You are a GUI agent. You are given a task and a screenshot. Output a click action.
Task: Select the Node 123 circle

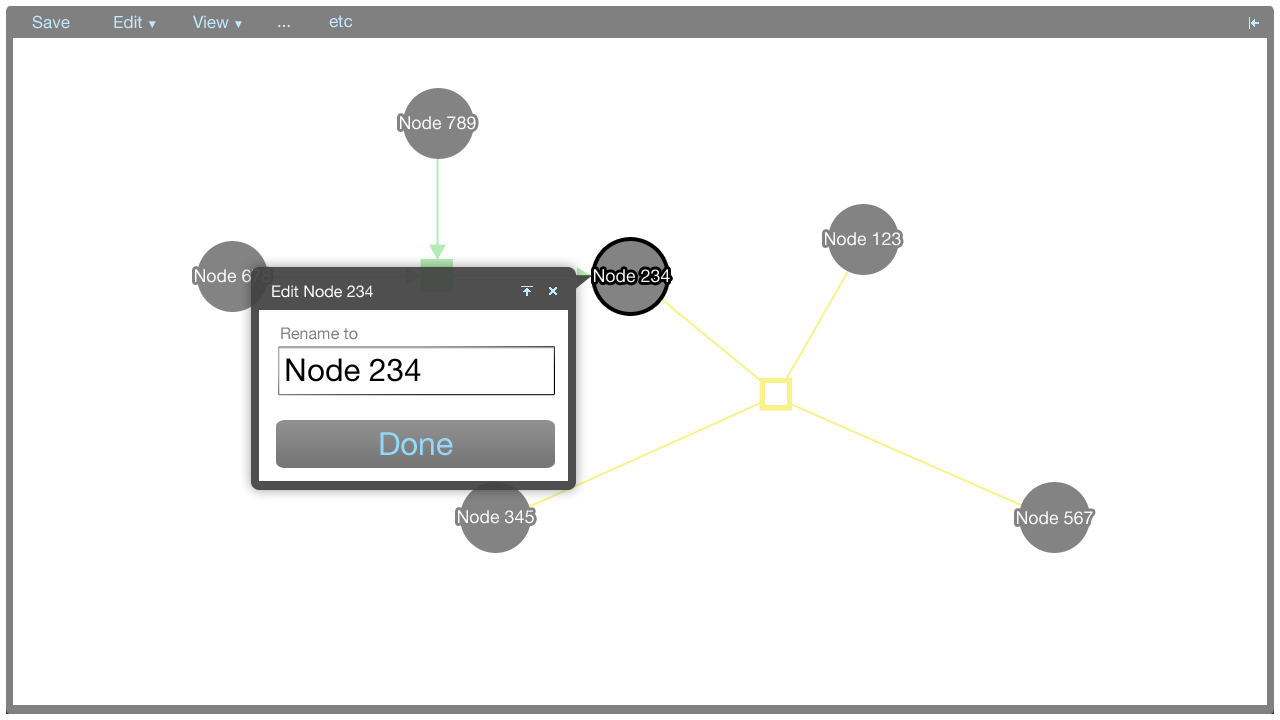coord(863,239)
